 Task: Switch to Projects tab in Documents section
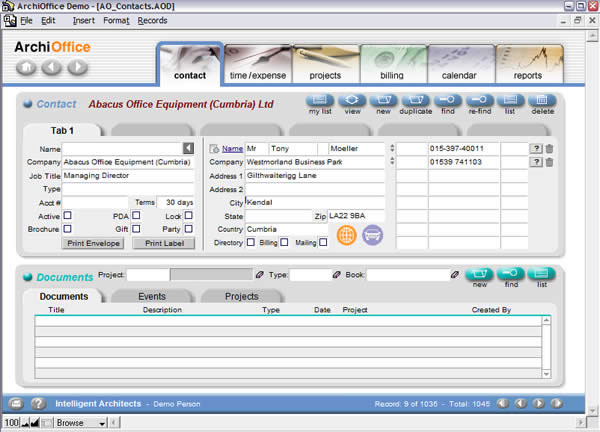click(241, 297)
